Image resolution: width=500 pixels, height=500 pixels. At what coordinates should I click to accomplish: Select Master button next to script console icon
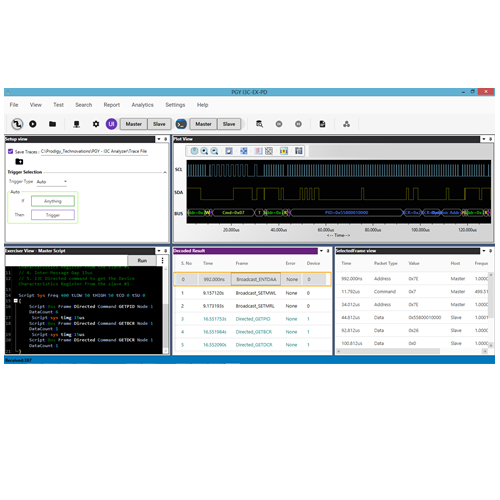203,124
